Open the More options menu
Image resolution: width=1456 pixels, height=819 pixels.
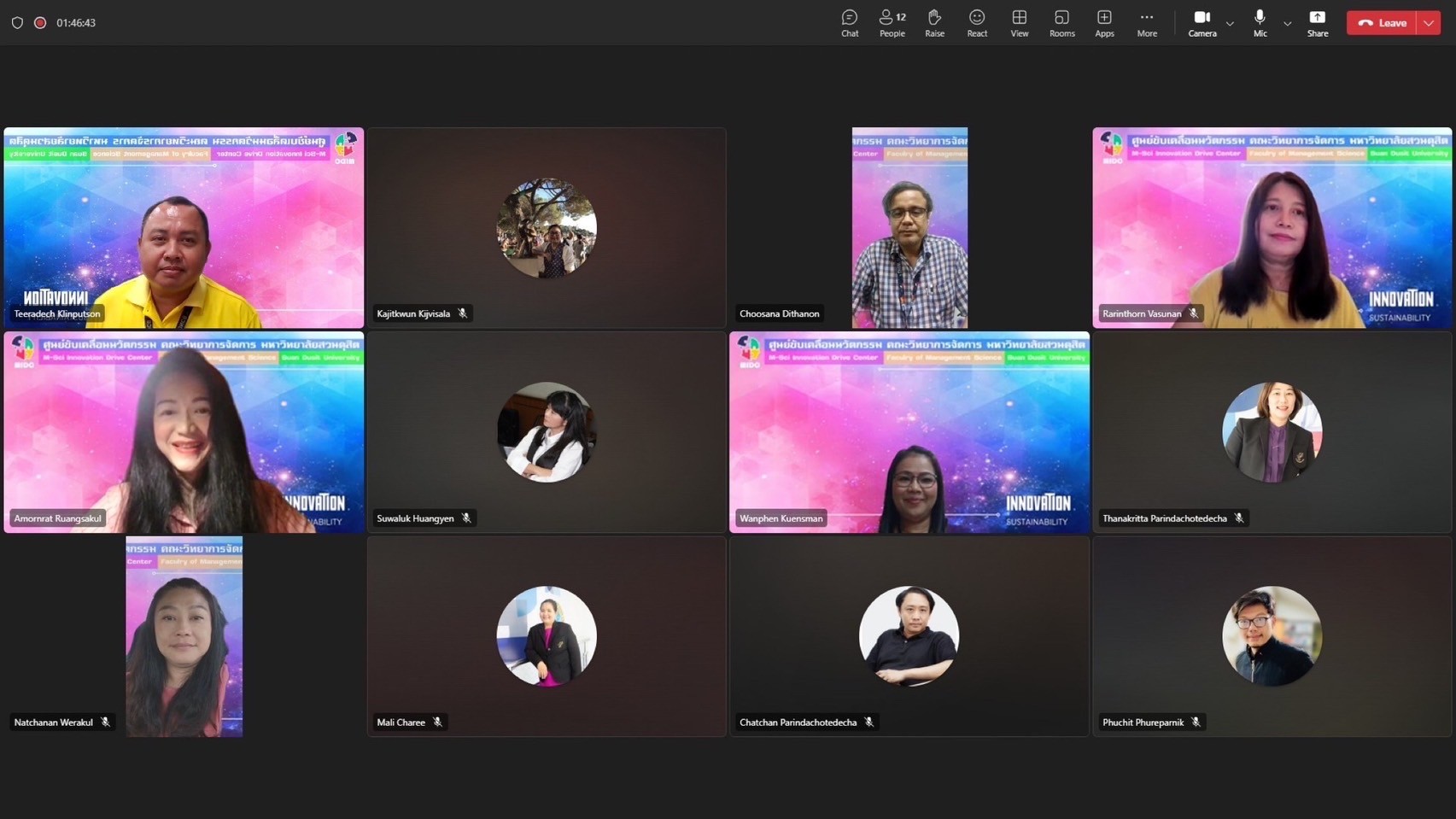1146,23
